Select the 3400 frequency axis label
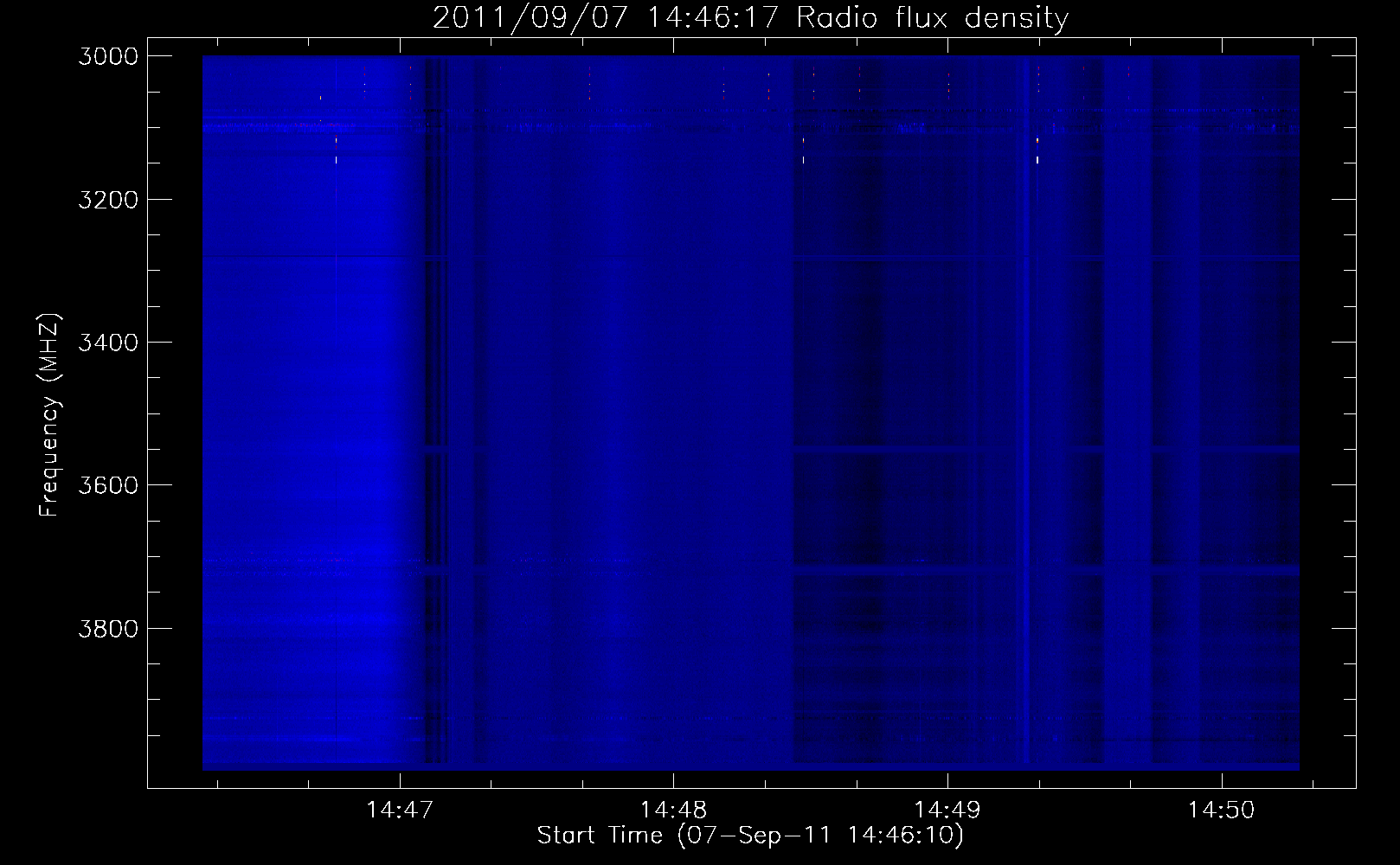 [108, 343]
